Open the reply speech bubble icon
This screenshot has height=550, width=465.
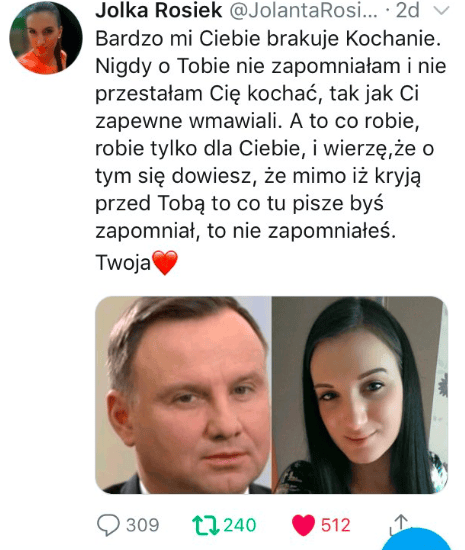108,525
